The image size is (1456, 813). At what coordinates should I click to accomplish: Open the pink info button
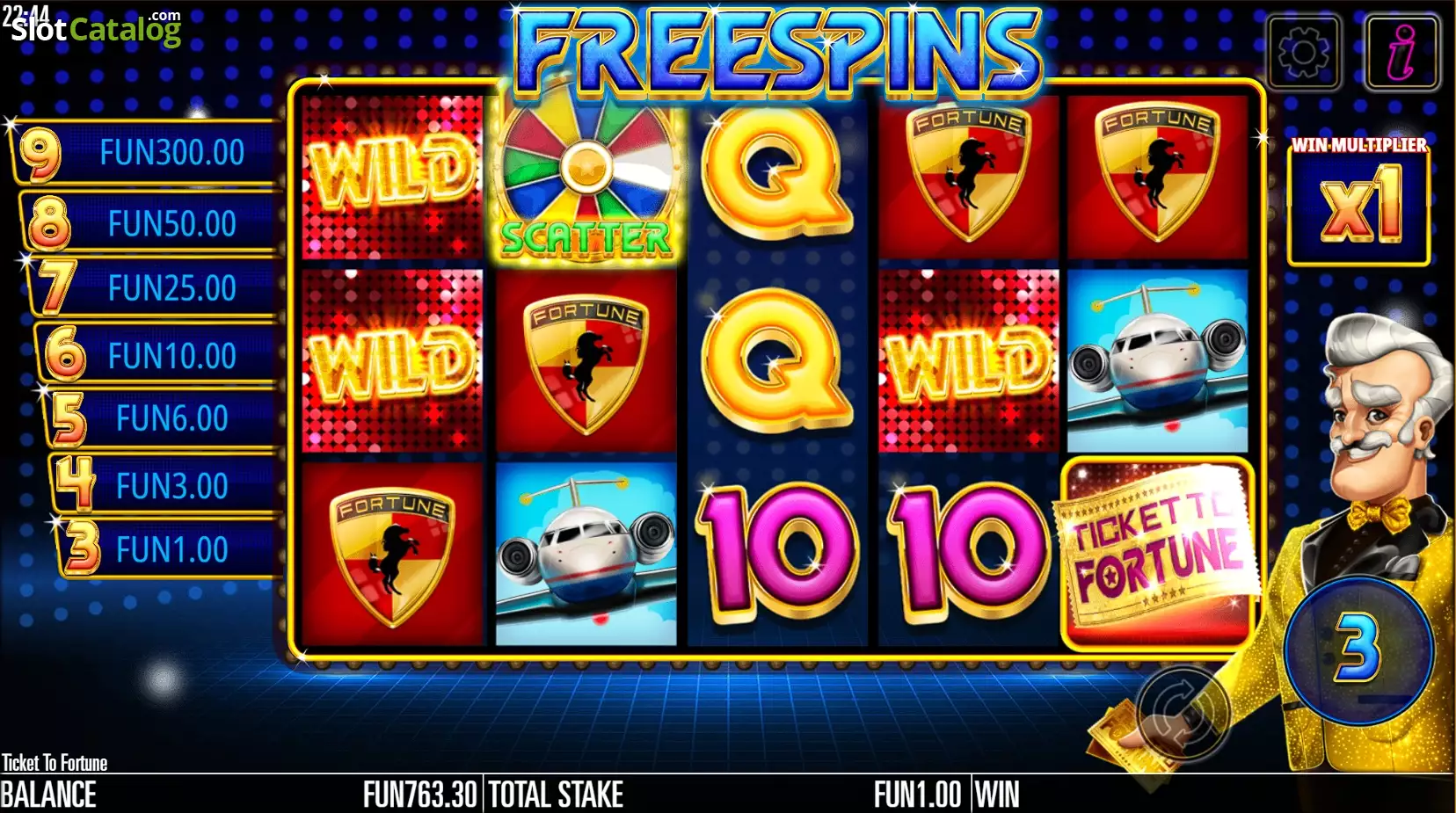pos(1402,53)
